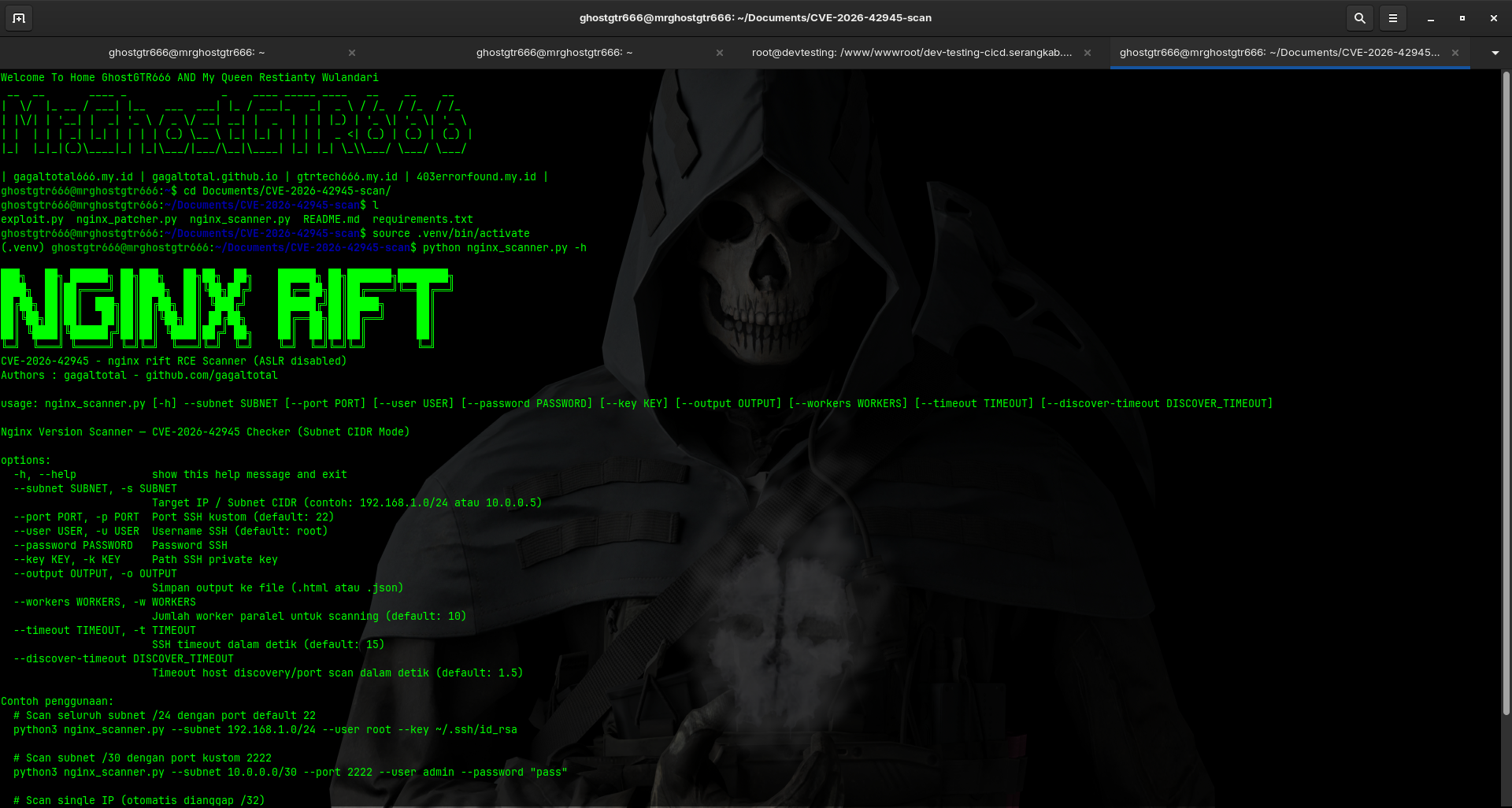Image resolution: width=1512 pixels, height=808 pixels.
Task: Click 'Simpan output ke file' description
Action: 278,588
